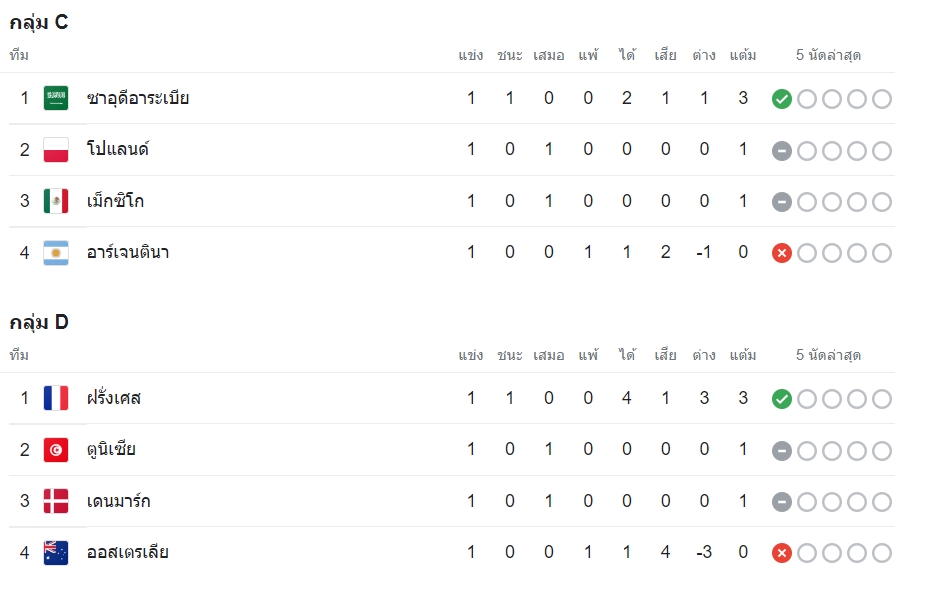Click the กลุ่ม C group heading
This screenshot has width=925, height=594.
(x=39, y=22)
